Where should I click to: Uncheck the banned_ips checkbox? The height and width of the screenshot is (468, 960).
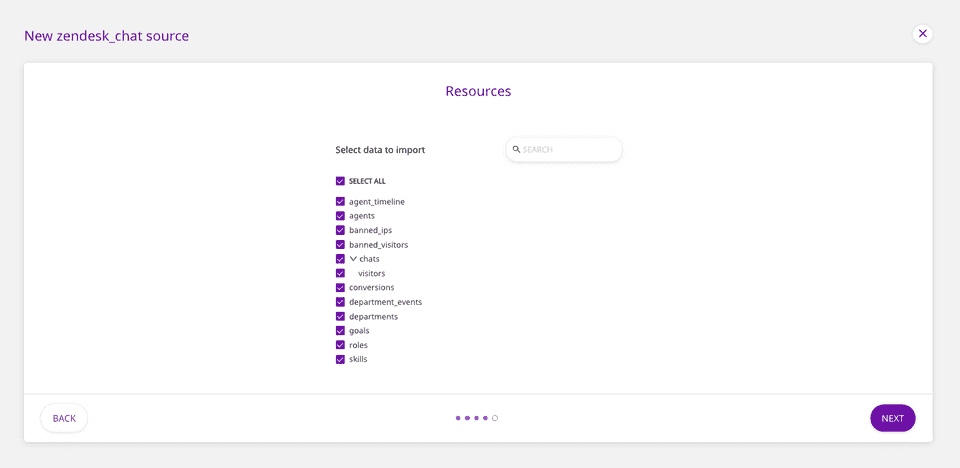[x=340, y=230]
